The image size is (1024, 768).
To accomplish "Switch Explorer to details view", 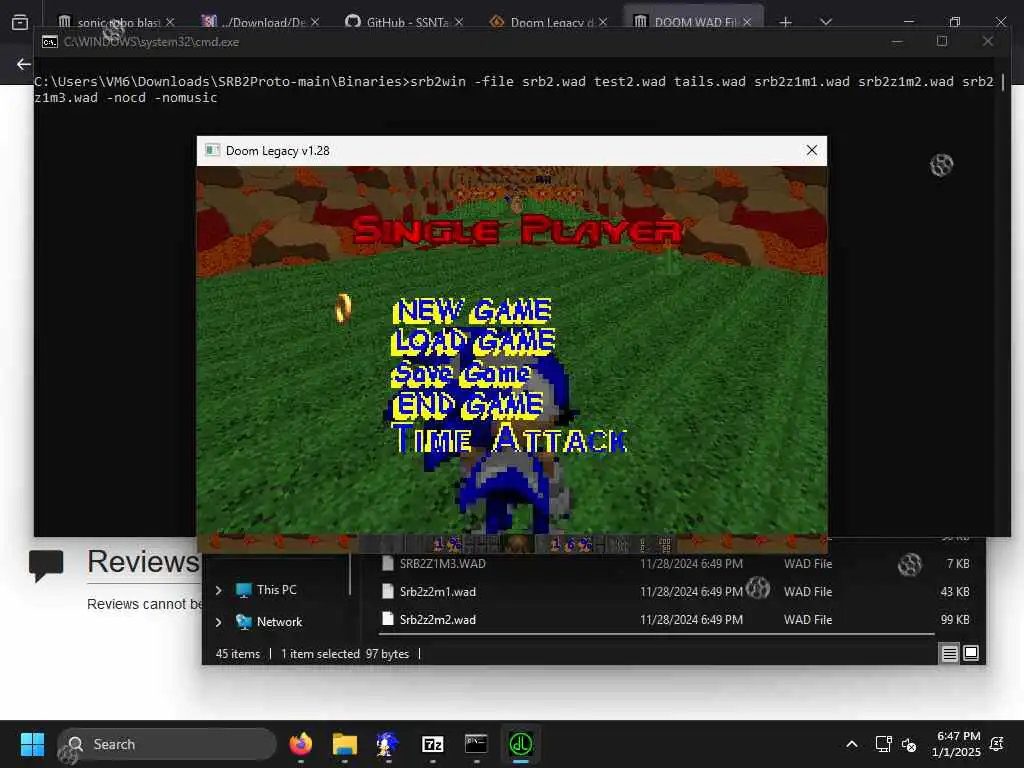I will coord(950,653).
